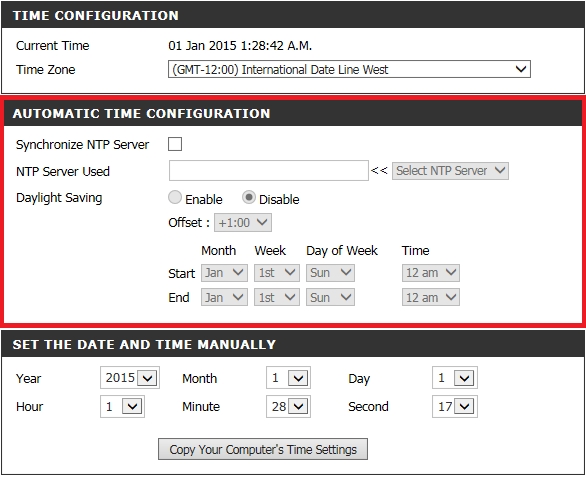Viewport: 586px width, 477px height.
Task: Open the Time Zone dropdown
Action: 349,69
